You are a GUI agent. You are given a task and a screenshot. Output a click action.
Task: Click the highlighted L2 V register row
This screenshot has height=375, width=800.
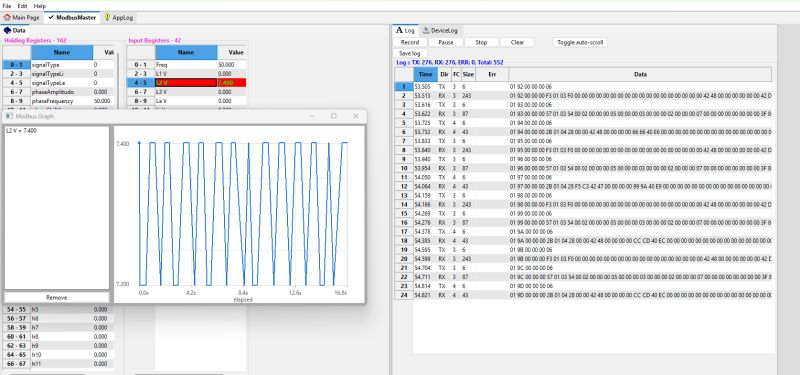tap(187, 83)
